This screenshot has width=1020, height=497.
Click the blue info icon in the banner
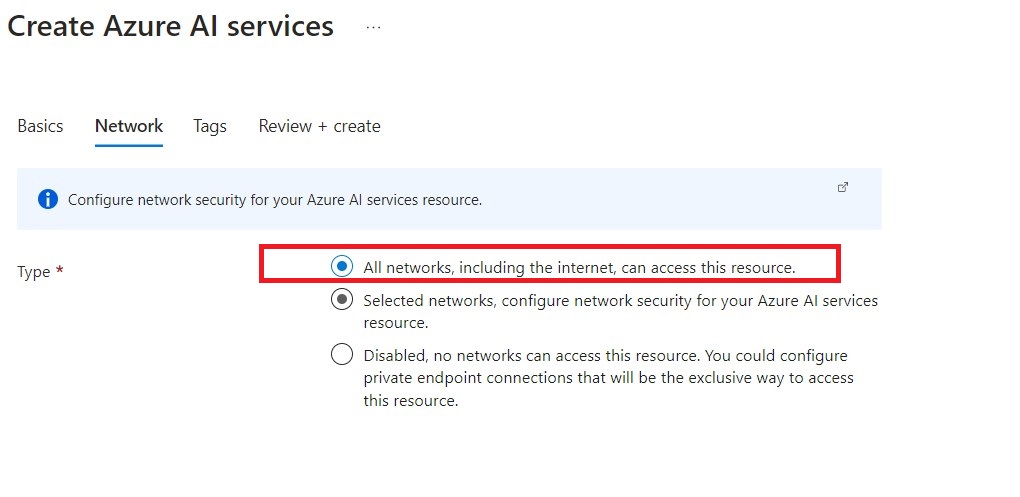[x=48, y=199]
